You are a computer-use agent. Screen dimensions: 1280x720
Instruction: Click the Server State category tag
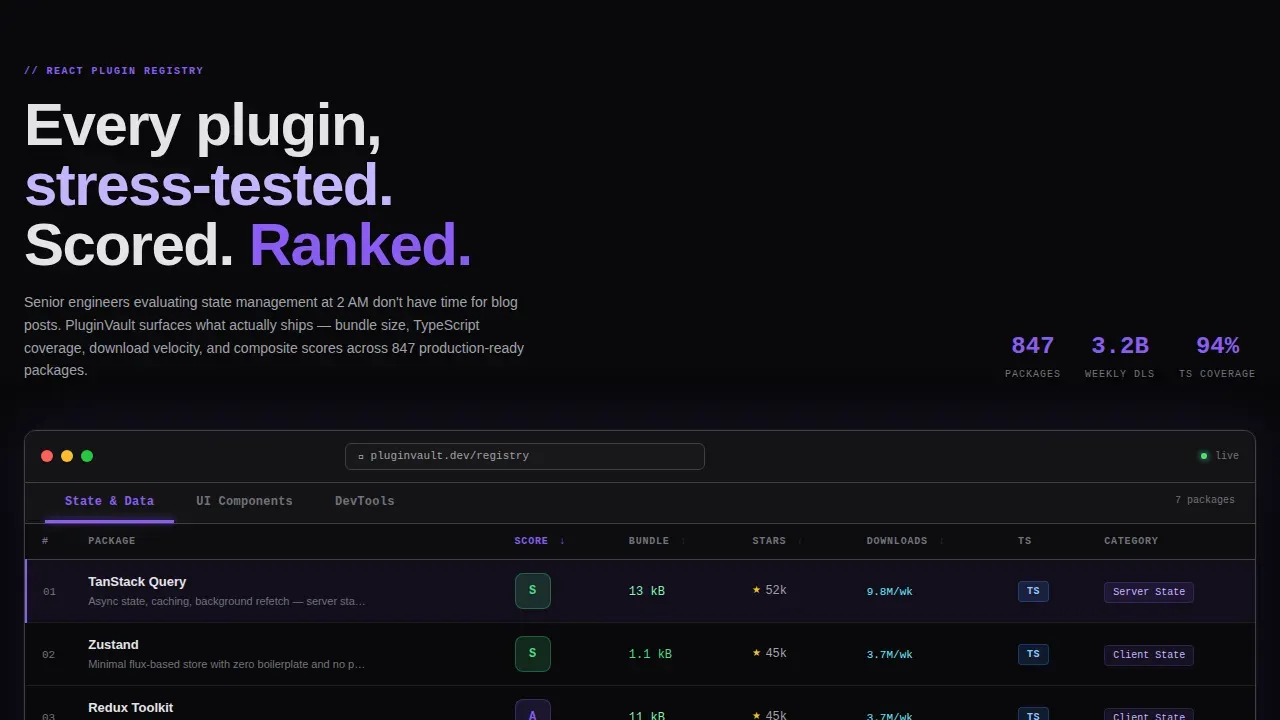[x=1149, y=592]
